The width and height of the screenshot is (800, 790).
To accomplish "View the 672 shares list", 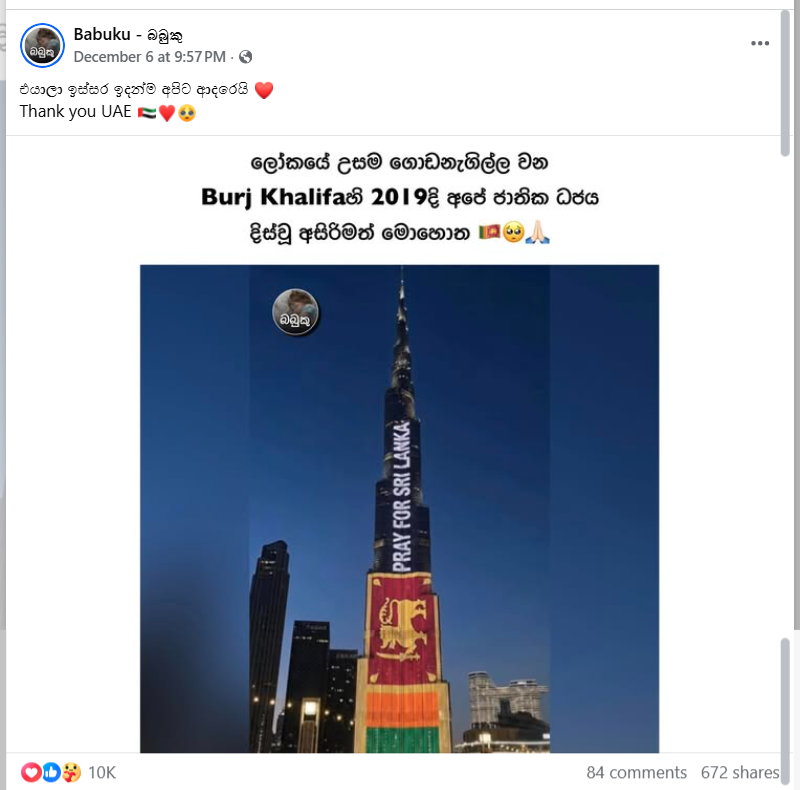I will 740,772.
